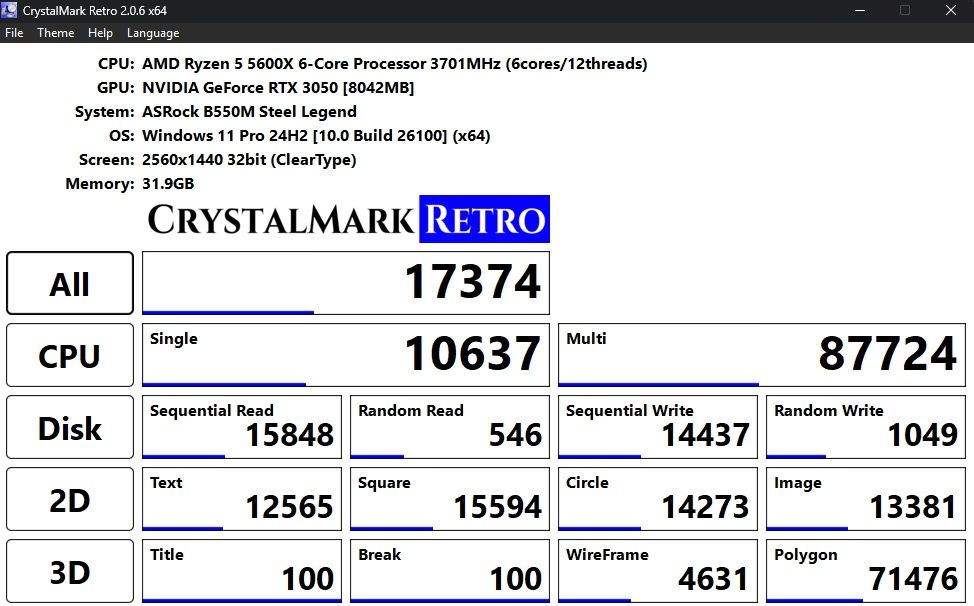Open the Help menu

(x=100, y=33)
